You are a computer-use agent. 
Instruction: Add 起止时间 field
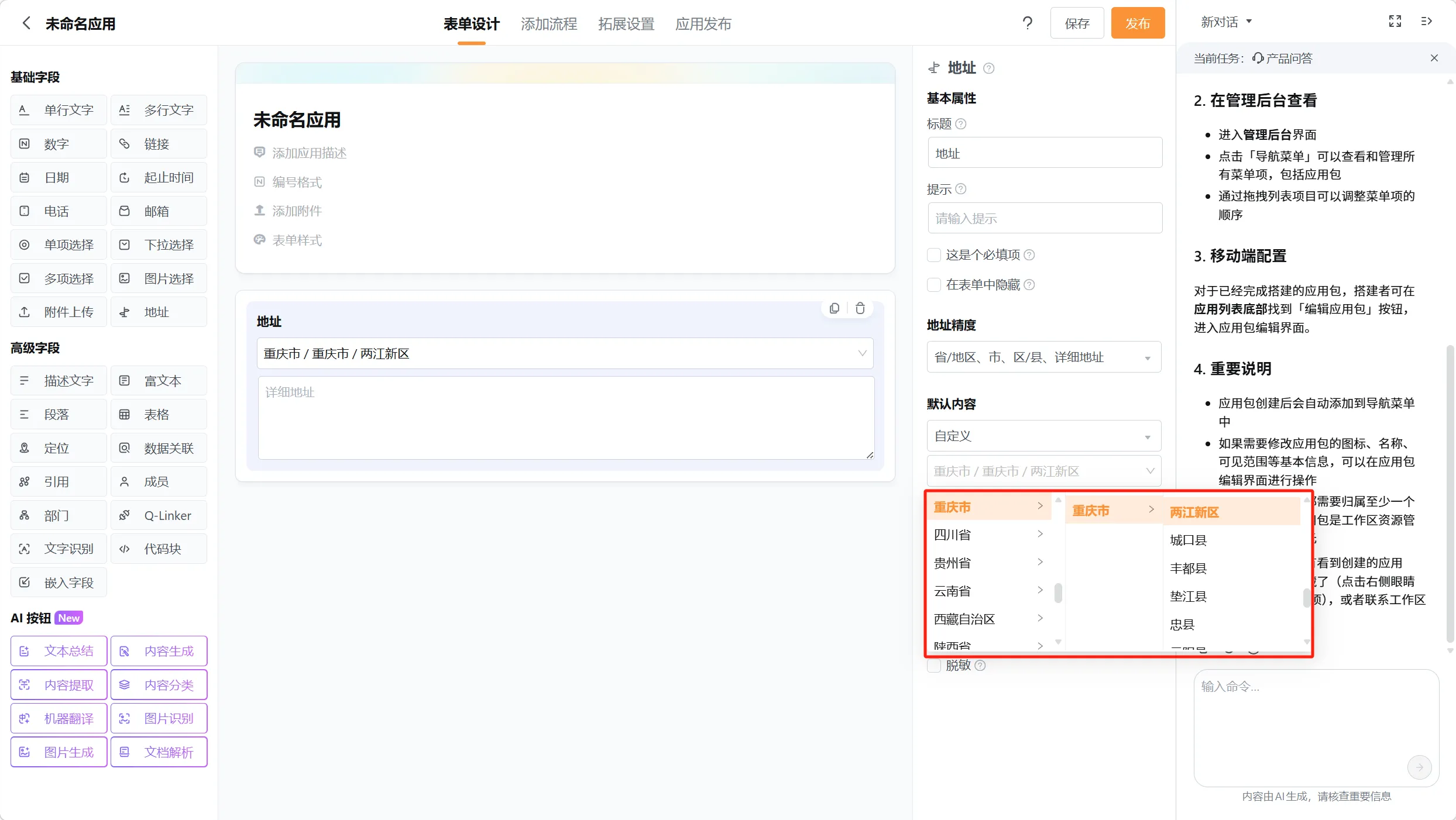159,177
